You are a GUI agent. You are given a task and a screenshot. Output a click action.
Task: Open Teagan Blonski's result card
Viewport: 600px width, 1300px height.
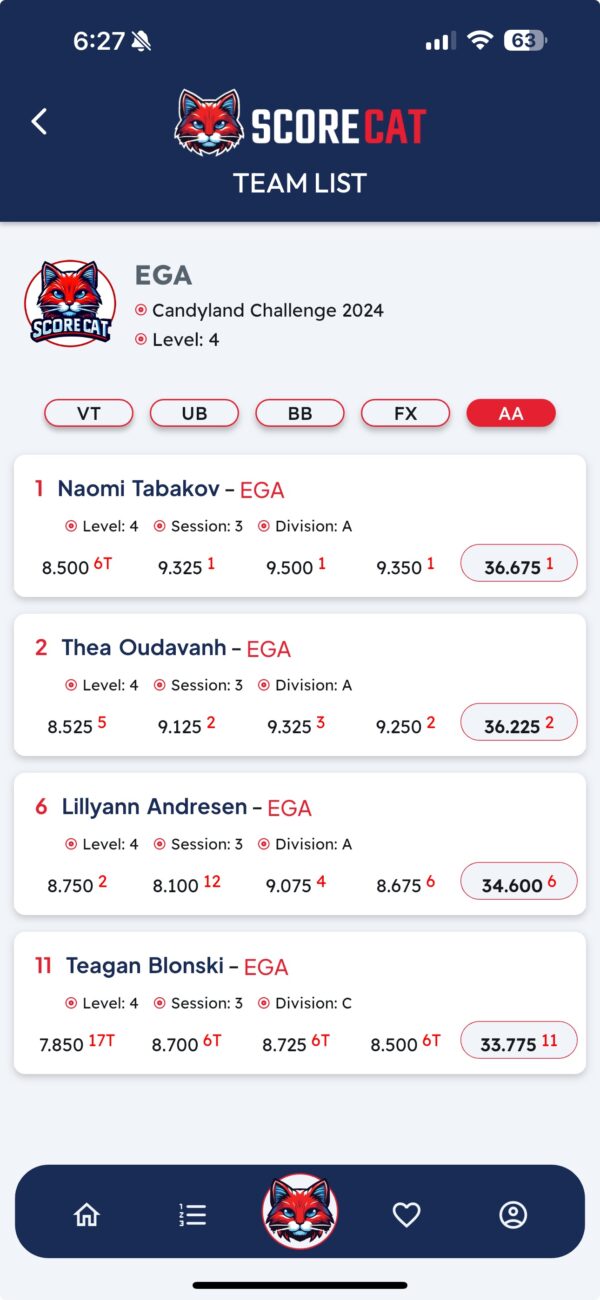pos(300,1003)
